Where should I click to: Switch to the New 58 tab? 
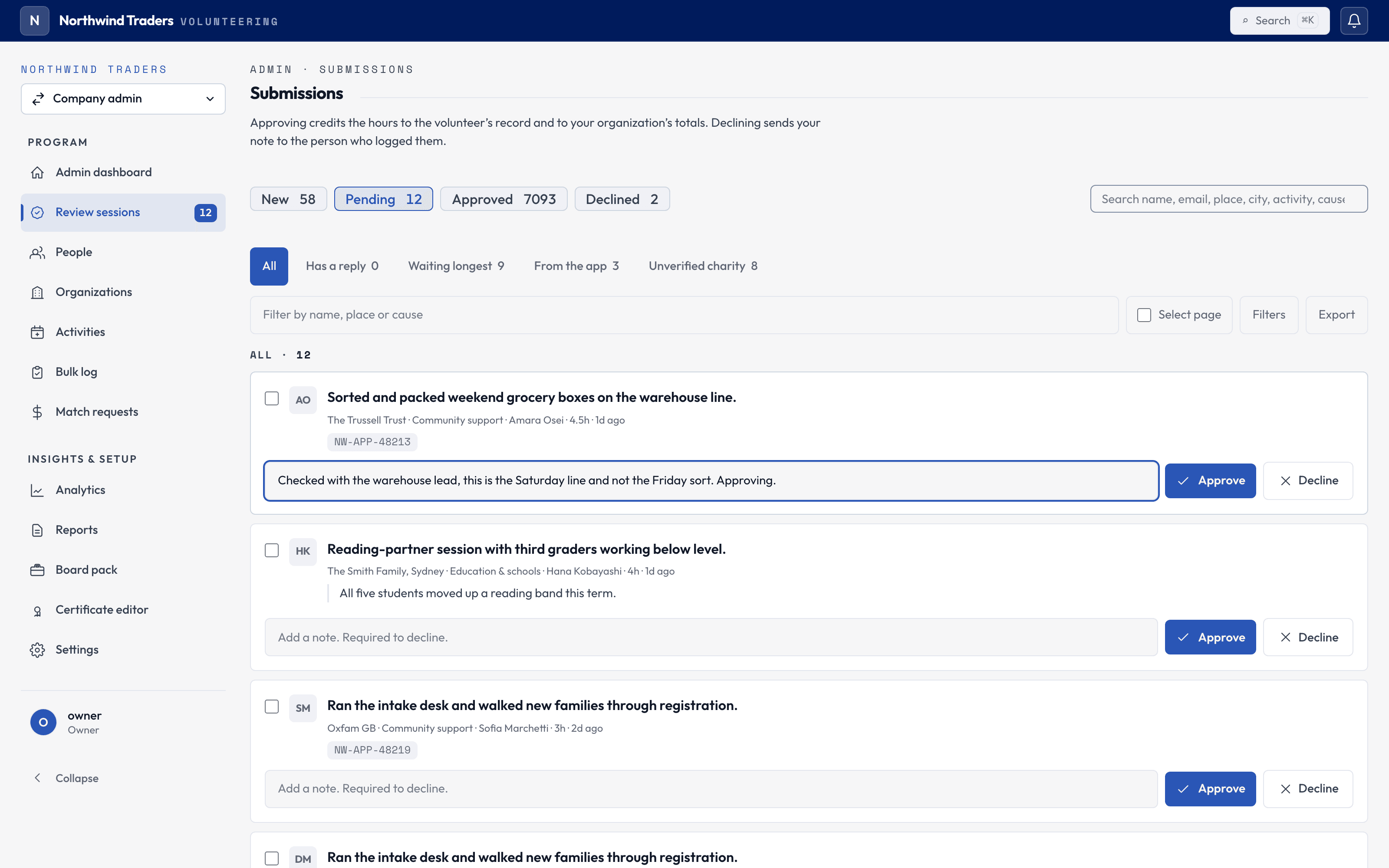288,199
